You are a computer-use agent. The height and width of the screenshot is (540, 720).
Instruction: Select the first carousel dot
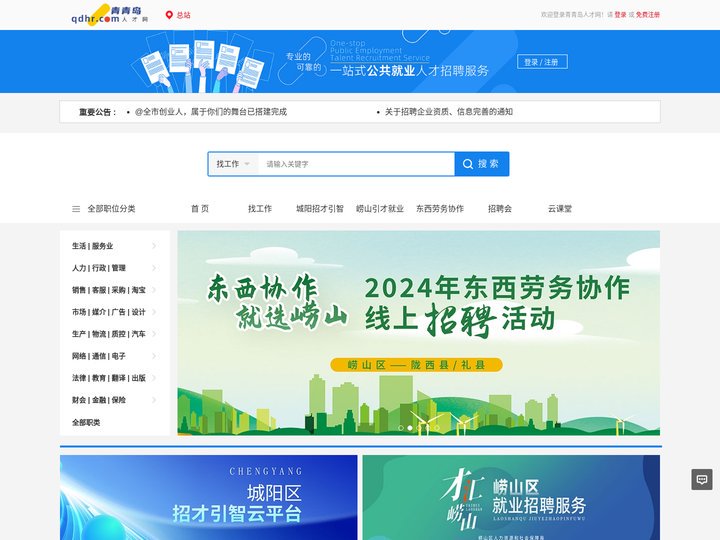[401, 428]
